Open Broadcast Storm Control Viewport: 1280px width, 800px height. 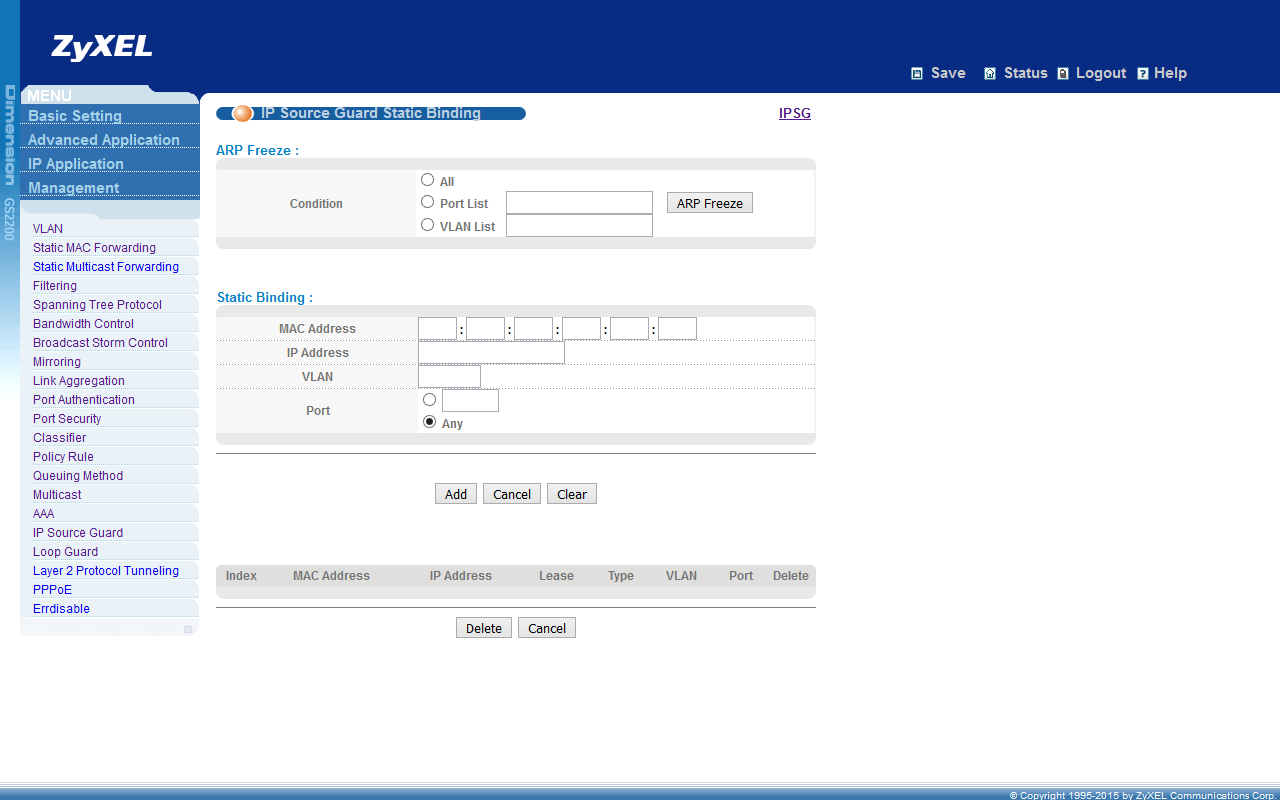click(x=100, y=343)
